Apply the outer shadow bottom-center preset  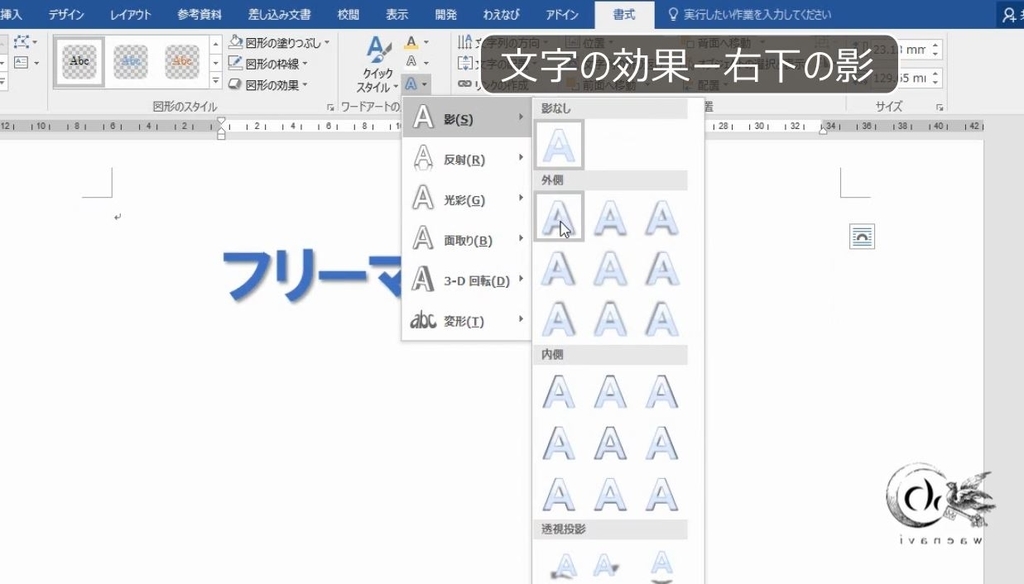tap(611, 217)
